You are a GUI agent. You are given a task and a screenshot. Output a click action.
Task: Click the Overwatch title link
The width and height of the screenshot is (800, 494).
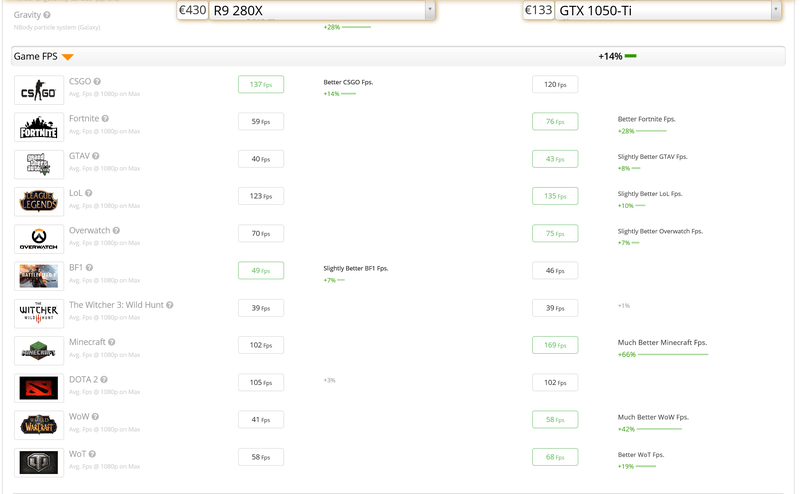pos(90,230)
